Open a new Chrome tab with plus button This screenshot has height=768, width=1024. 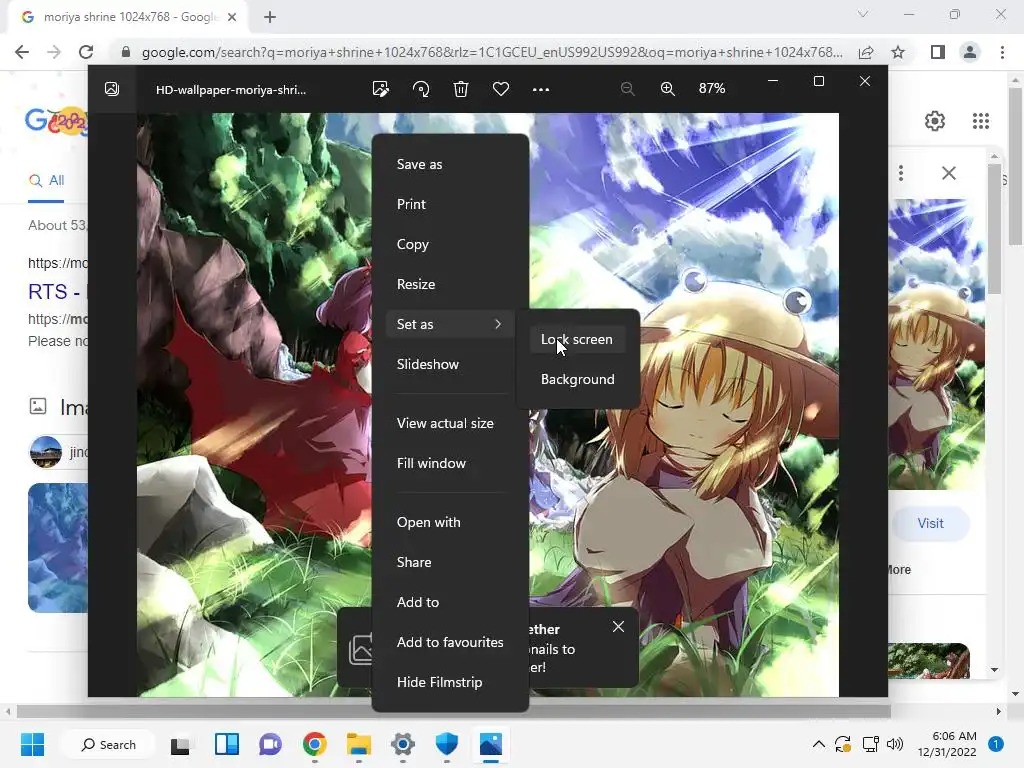[270, 17]
